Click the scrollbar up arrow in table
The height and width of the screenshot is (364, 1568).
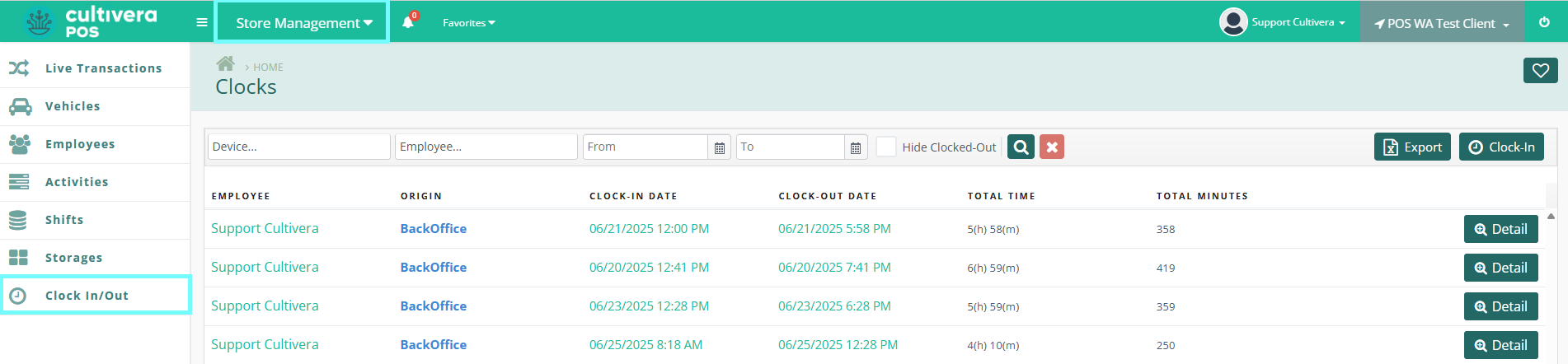tap(1551, 217)
